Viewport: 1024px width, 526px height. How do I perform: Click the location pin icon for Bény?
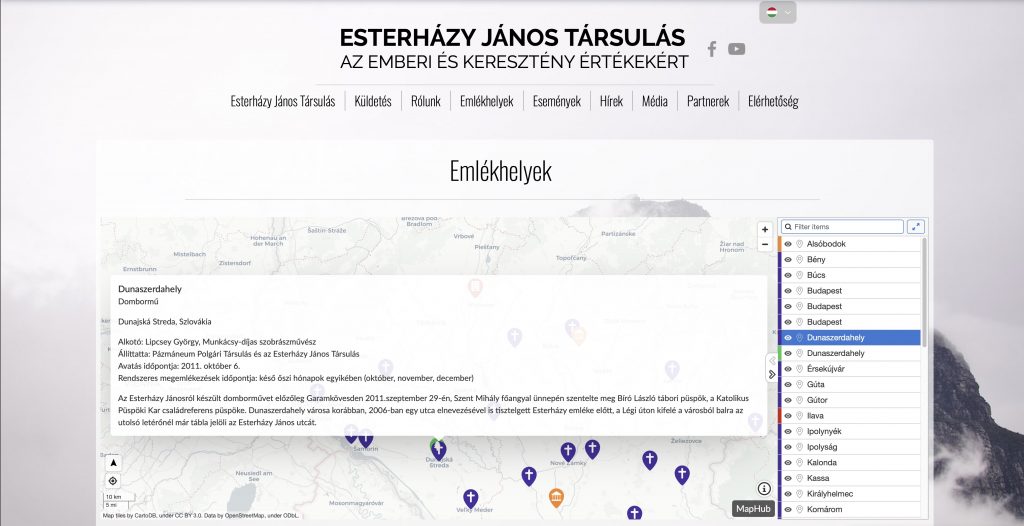(x=799, y=259)
